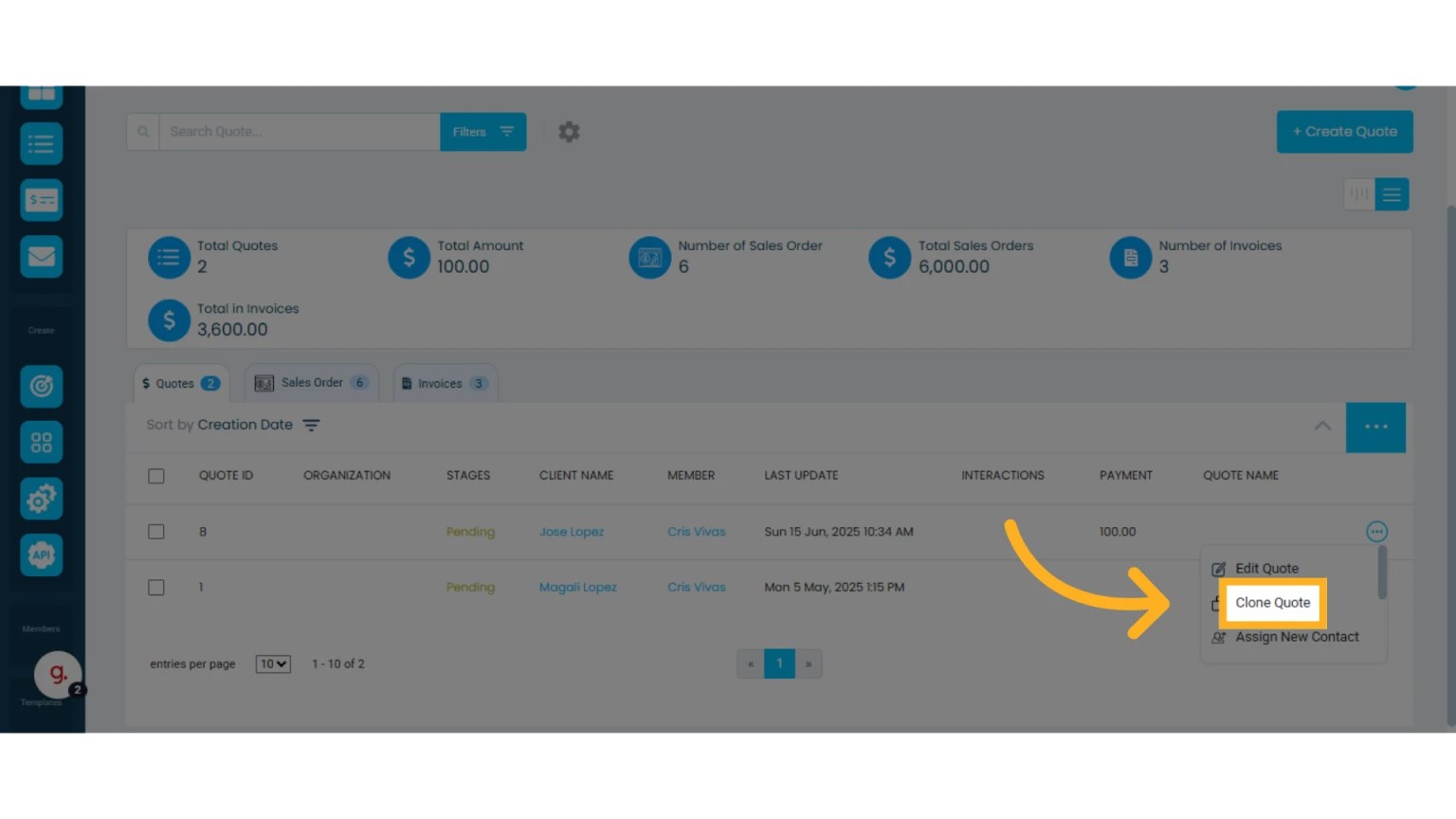
Task: Click the INTERACTIONS column header
Action: [x=1003, y=476]
